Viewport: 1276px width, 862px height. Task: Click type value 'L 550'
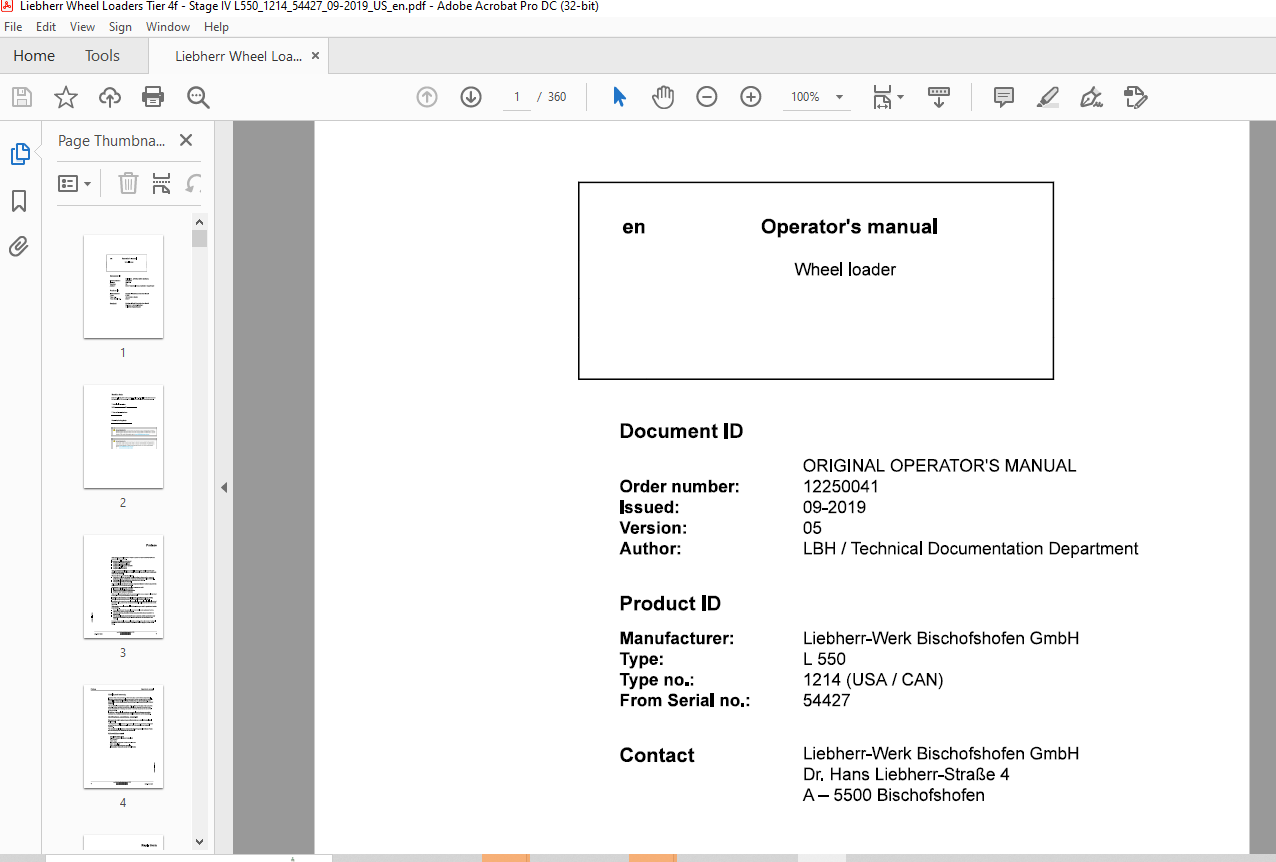coord(825,659)
